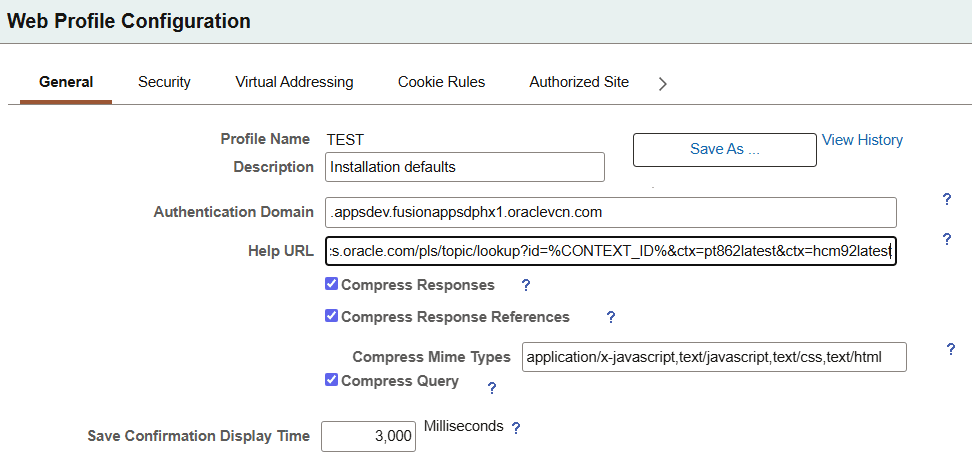Open help icon for Help URL
972x456 pixels.
947,240
